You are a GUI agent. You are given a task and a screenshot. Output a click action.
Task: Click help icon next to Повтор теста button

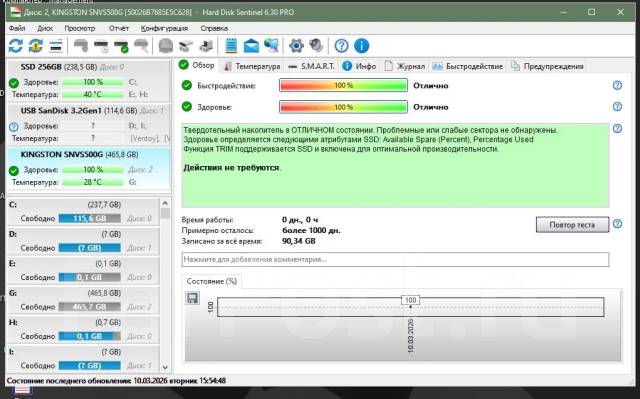617,224
